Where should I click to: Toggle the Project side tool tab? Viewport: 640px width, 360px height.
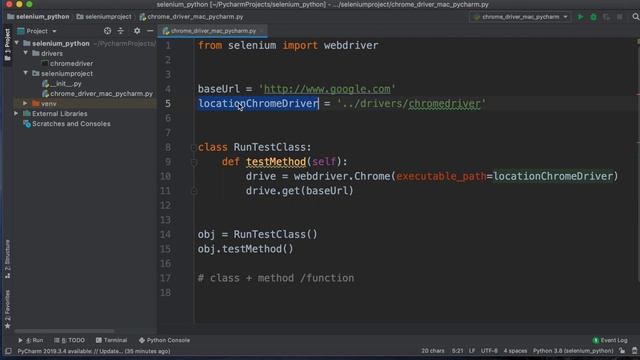click(x=7, y=44)
